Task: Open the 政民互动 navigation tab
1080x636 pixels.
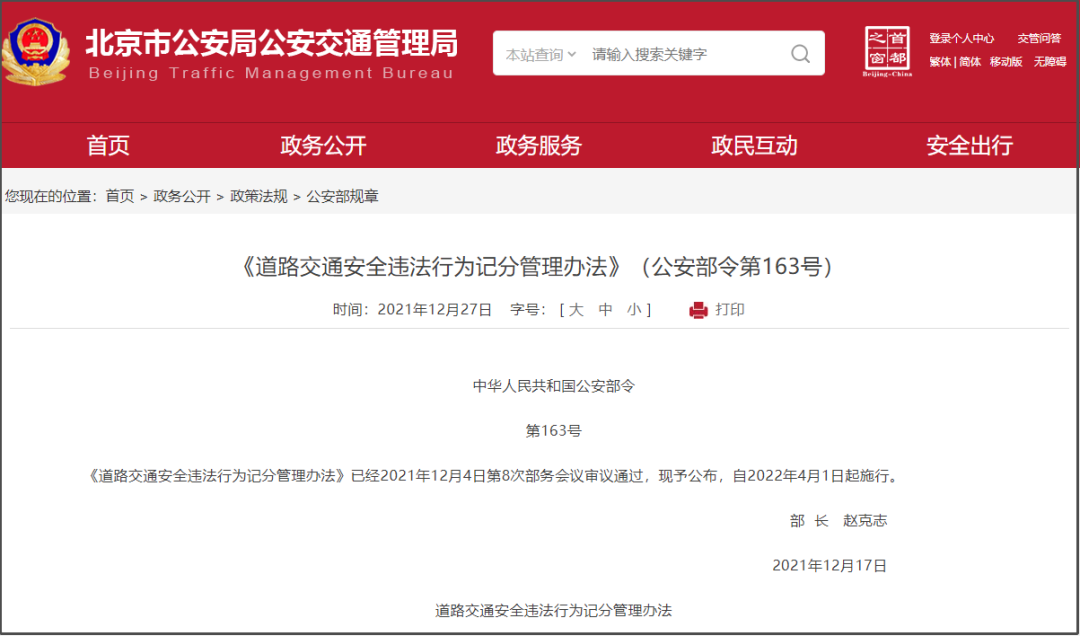Action: click(x=754, y=145)
